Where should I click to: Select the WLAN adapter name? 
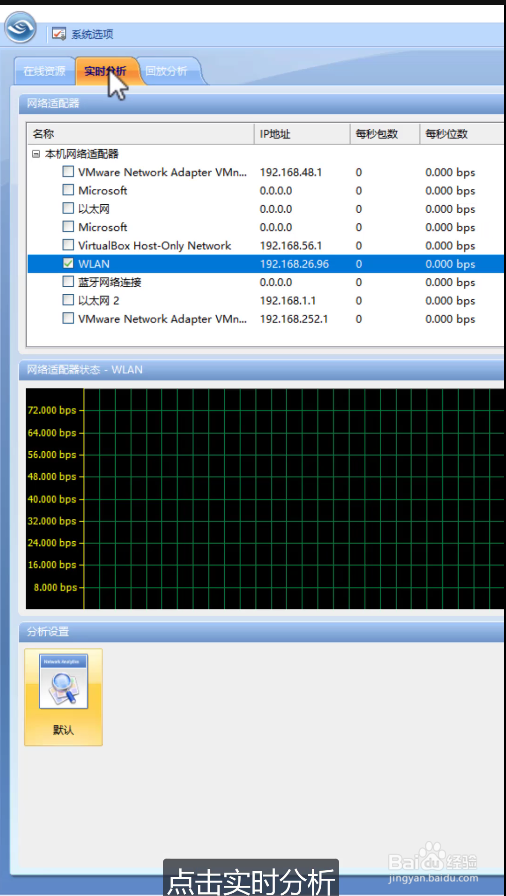[x=94, y=264]
